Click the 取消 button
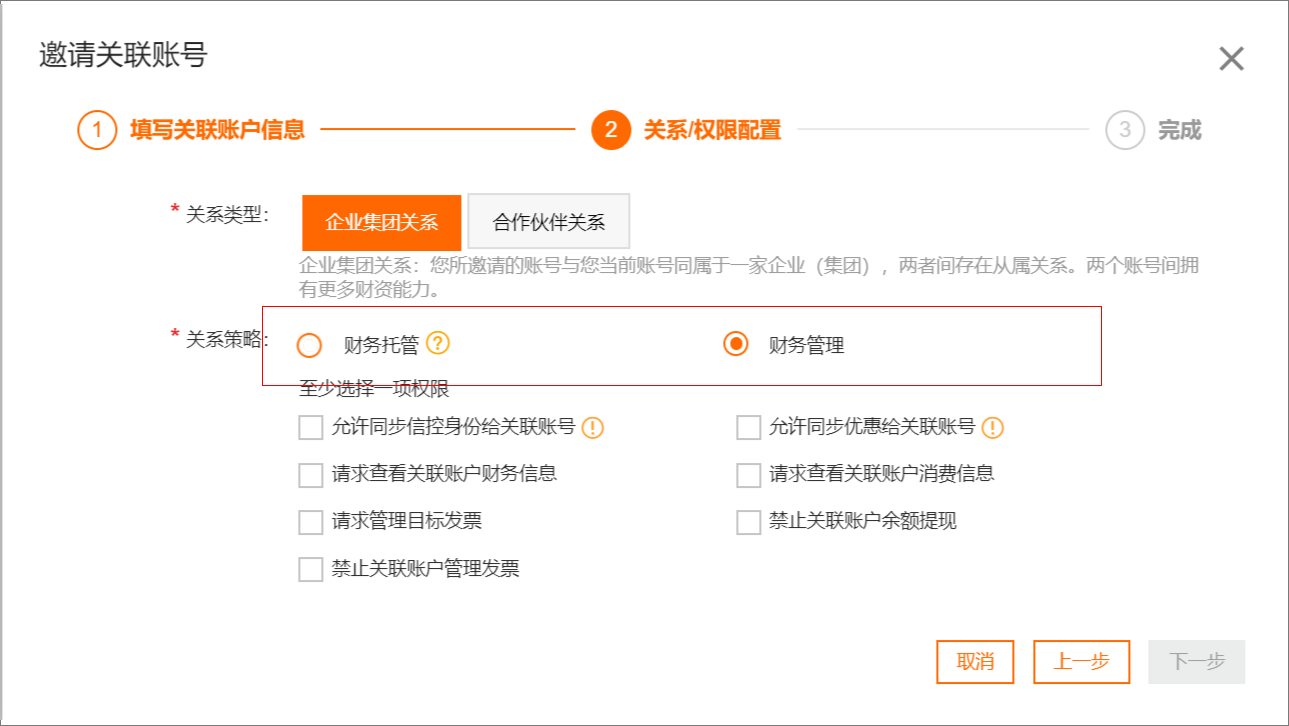Viewport: 1289px width, 726px height. pos(975,662)
